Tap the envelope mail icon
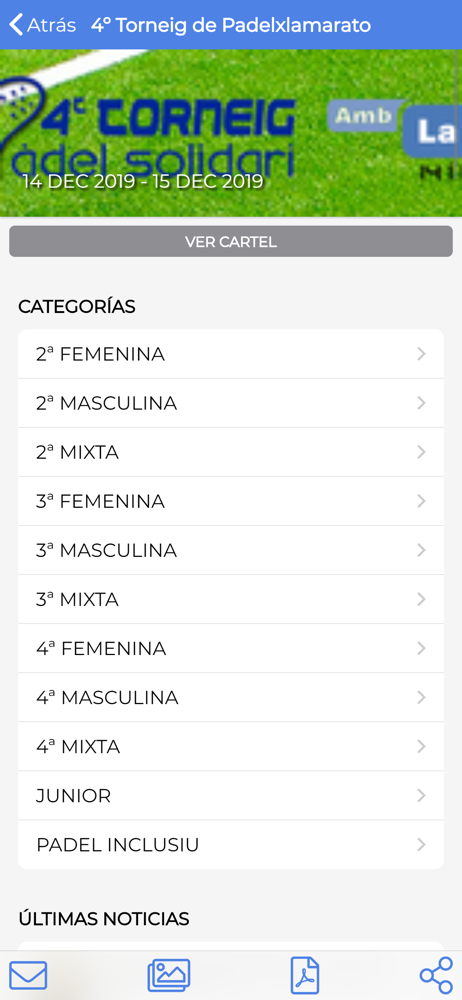The image size is (462, 1000). 28,975
